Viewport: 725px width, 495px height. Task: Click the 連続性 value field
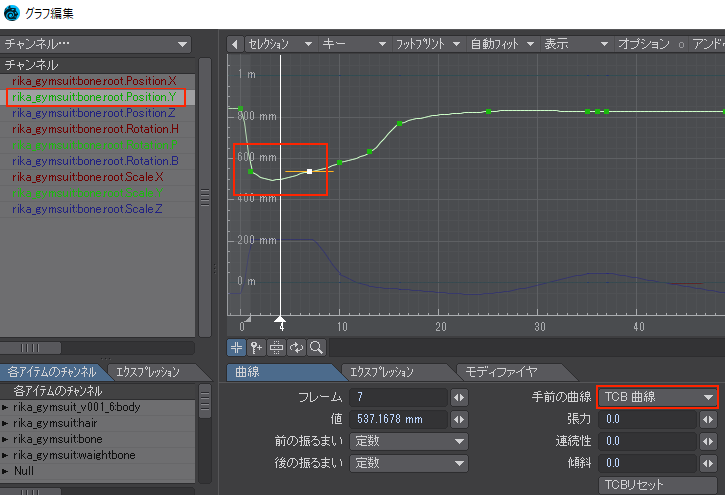[x=647, y=441]
